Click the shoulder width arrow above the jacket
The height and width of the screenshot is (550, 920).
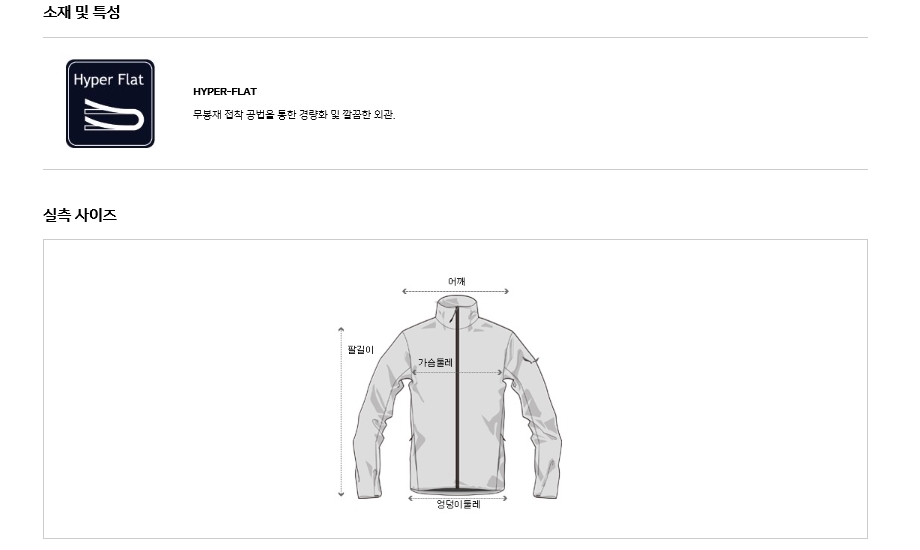(455, 291)
